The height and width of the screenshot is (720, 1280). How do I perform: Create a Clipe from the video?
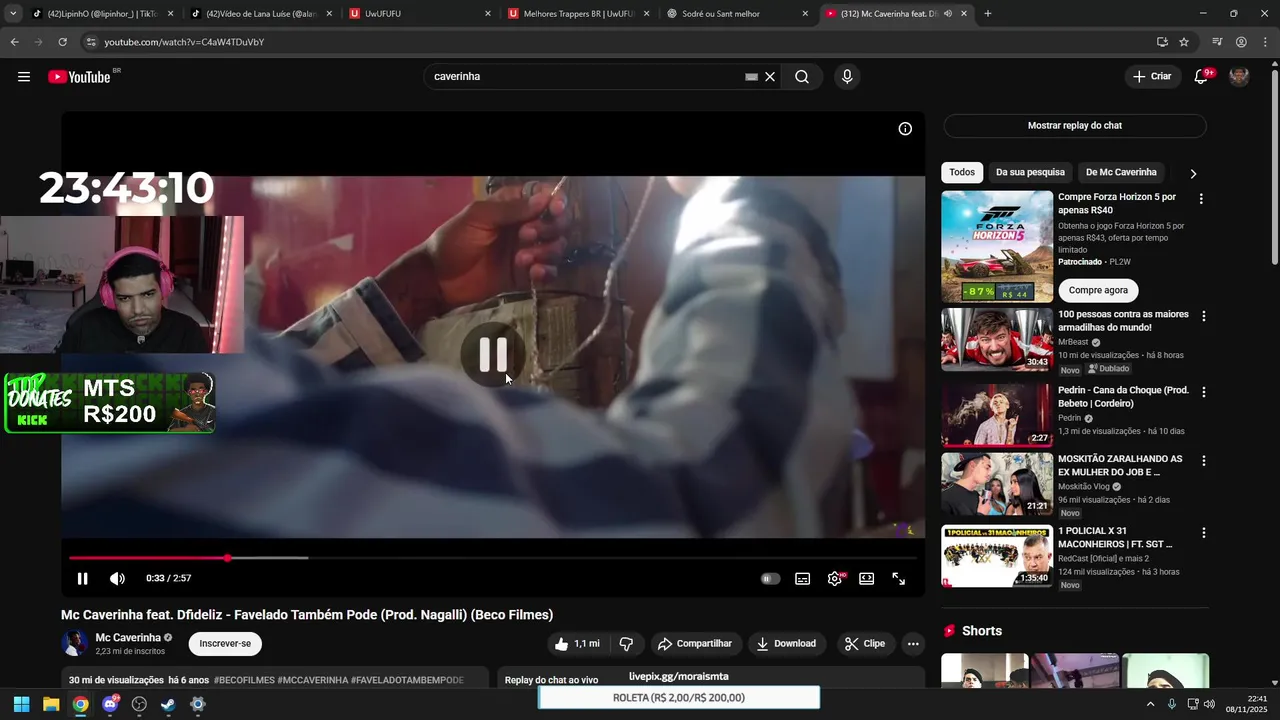point(865,644)
